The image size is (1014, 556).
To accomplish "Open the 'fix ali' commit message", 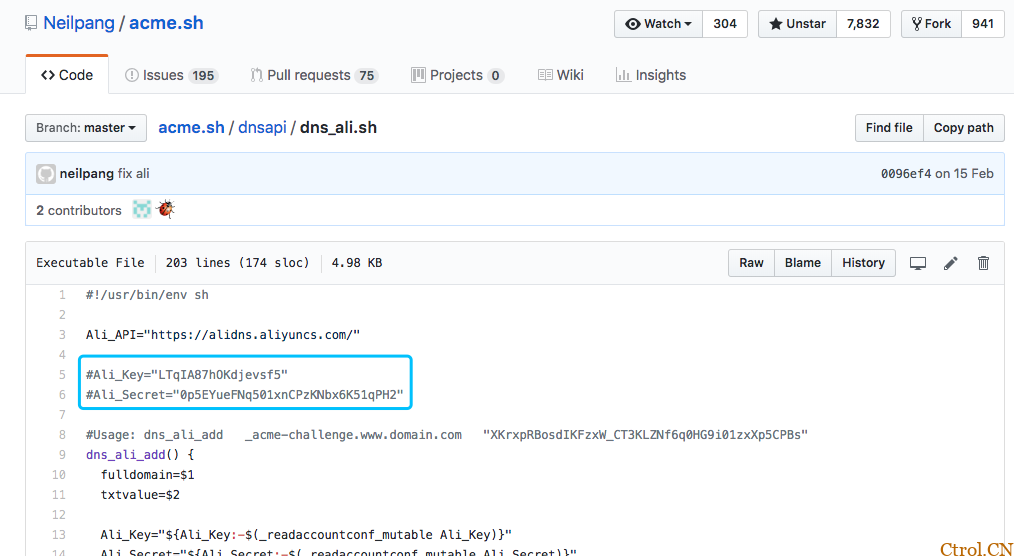I will (x=134, y=174).
